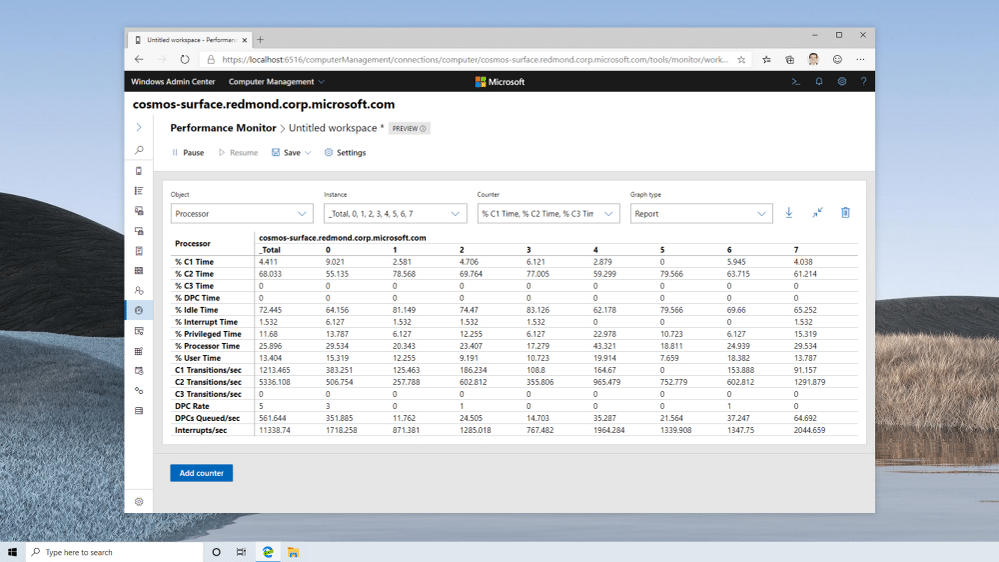Screen dimensions: 999x562
Task: Click Windows Admin Center in the header
Action: pyautogui.click(x=173, y=82)
